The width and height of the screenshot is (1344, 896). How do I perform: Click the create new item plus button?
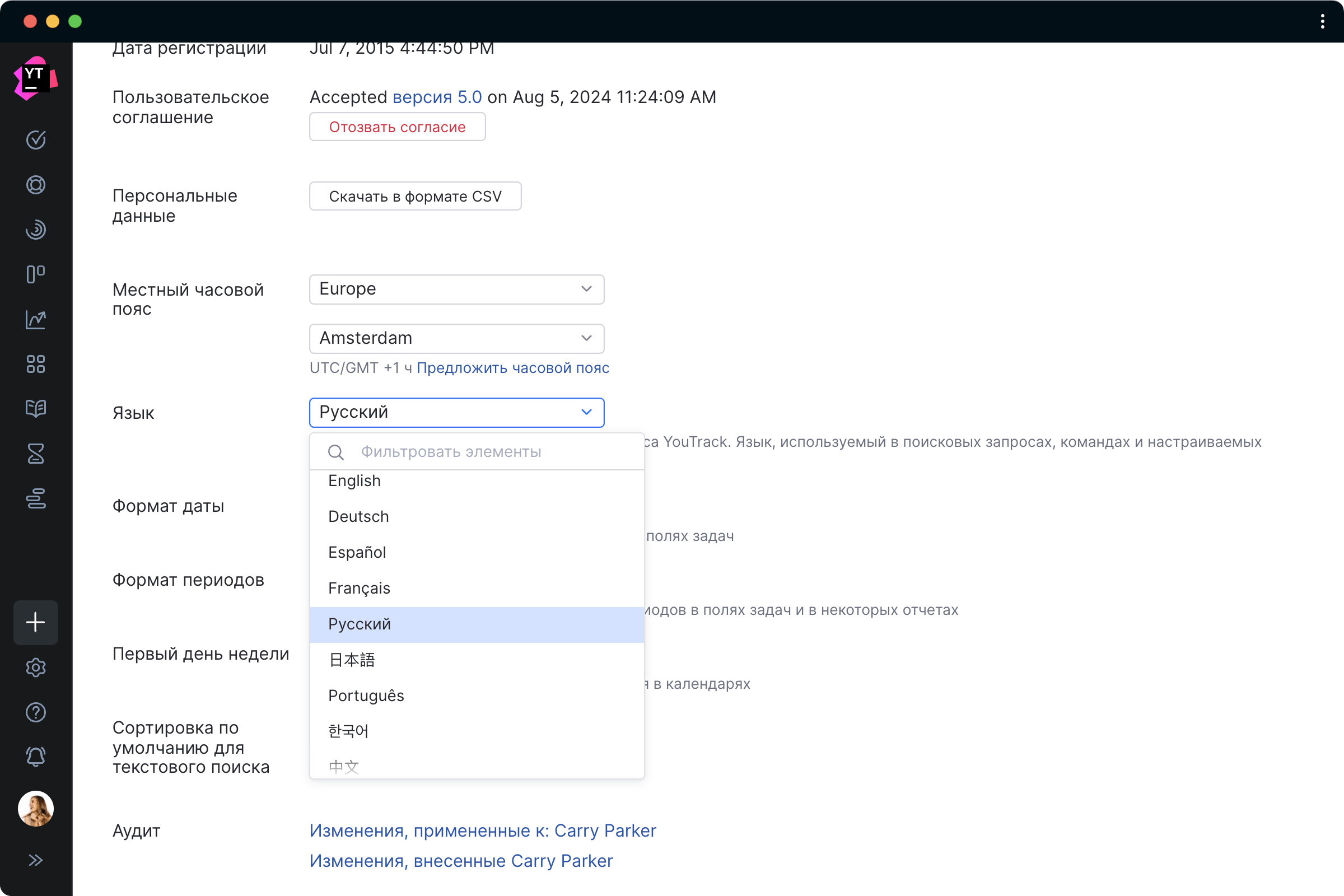(x=35, y=622)
